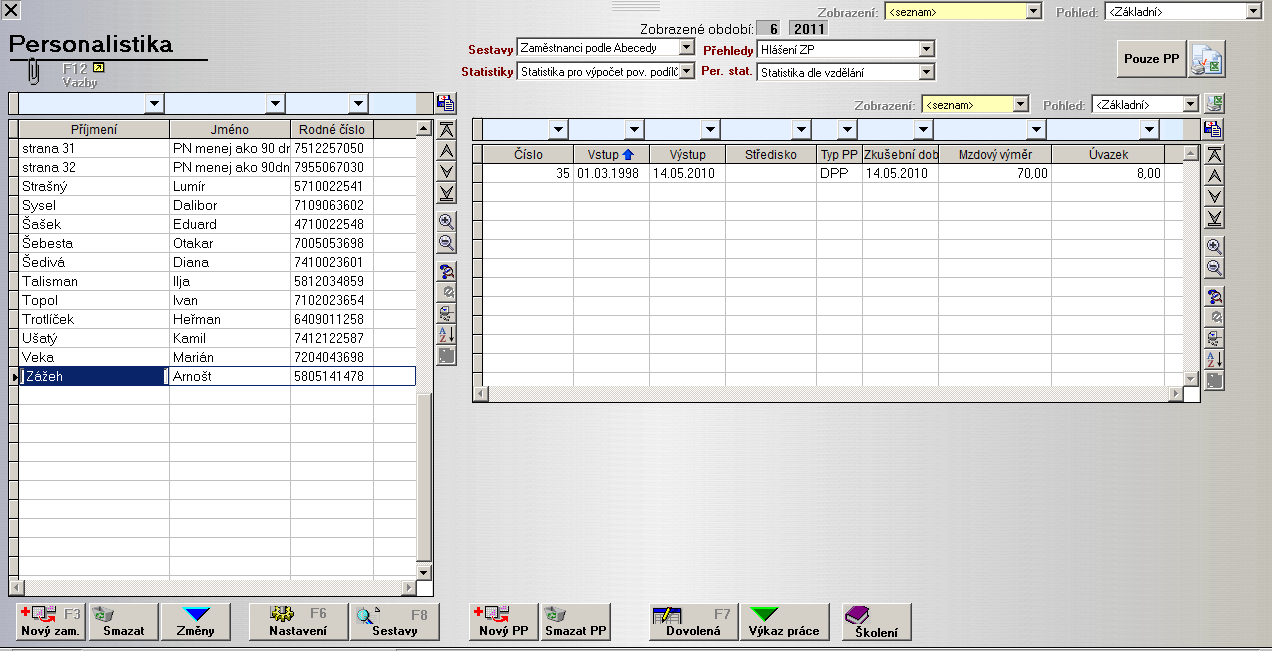The image size is (1273, 651).
Task: Click zoom in icon beside PP grid
Action: (x=1214, y=247)
